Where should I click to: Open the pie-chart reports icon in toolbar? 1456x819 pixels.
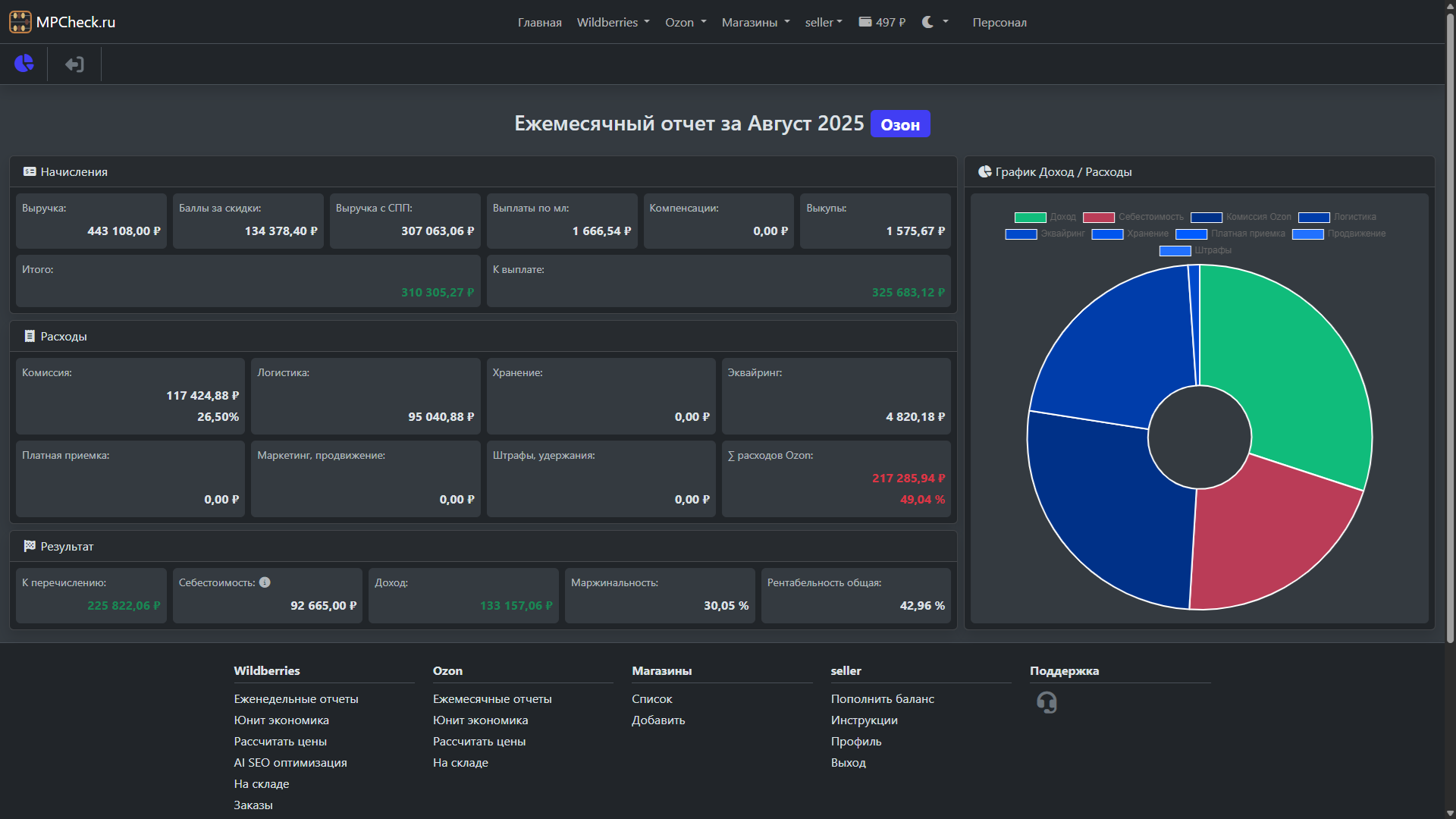pyautogui.click(x=24, y=64)
